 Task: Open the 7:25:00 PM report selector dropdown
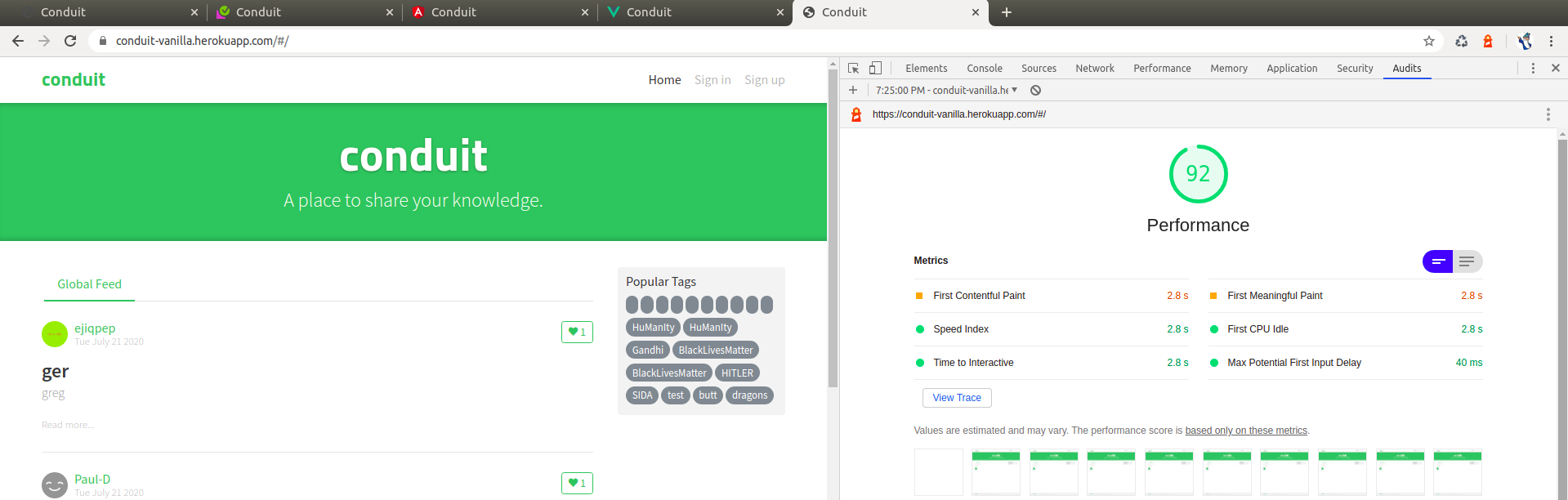coord(946,90)
